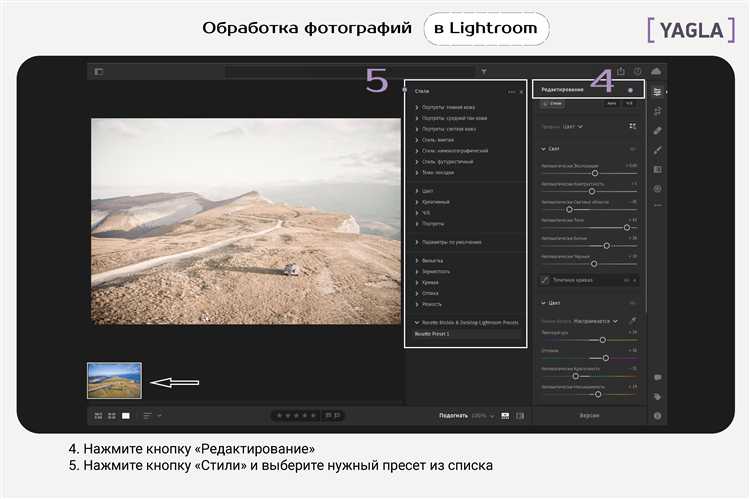Switch to single photo detail view
Viewport: 750px width, 499px height.
click(126, 416)
